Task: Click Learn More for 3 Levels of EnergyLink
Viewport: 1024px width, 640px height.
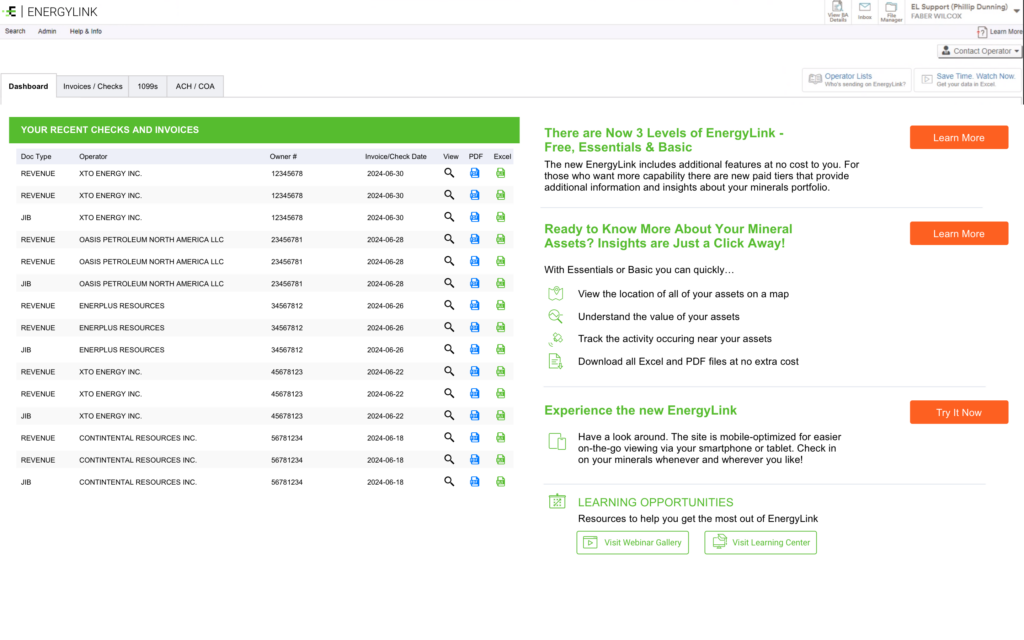Action: (x=959, y=138)
